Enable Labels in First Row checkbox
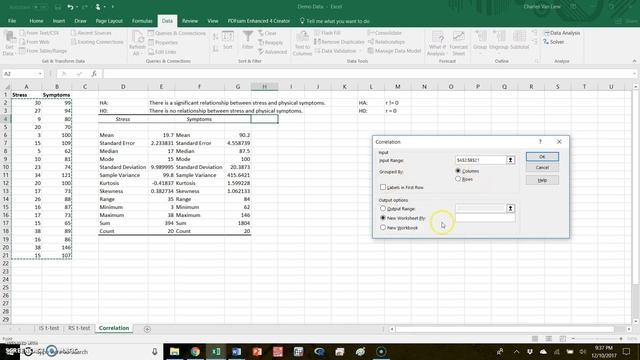 click(x=383, y=187)
